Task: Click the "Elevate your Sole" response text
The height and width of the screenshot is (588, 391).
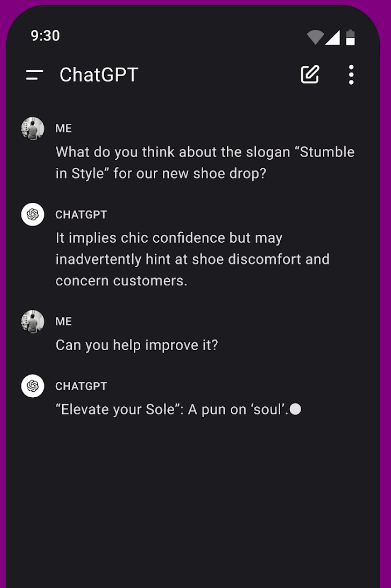Action: (172, 410)
